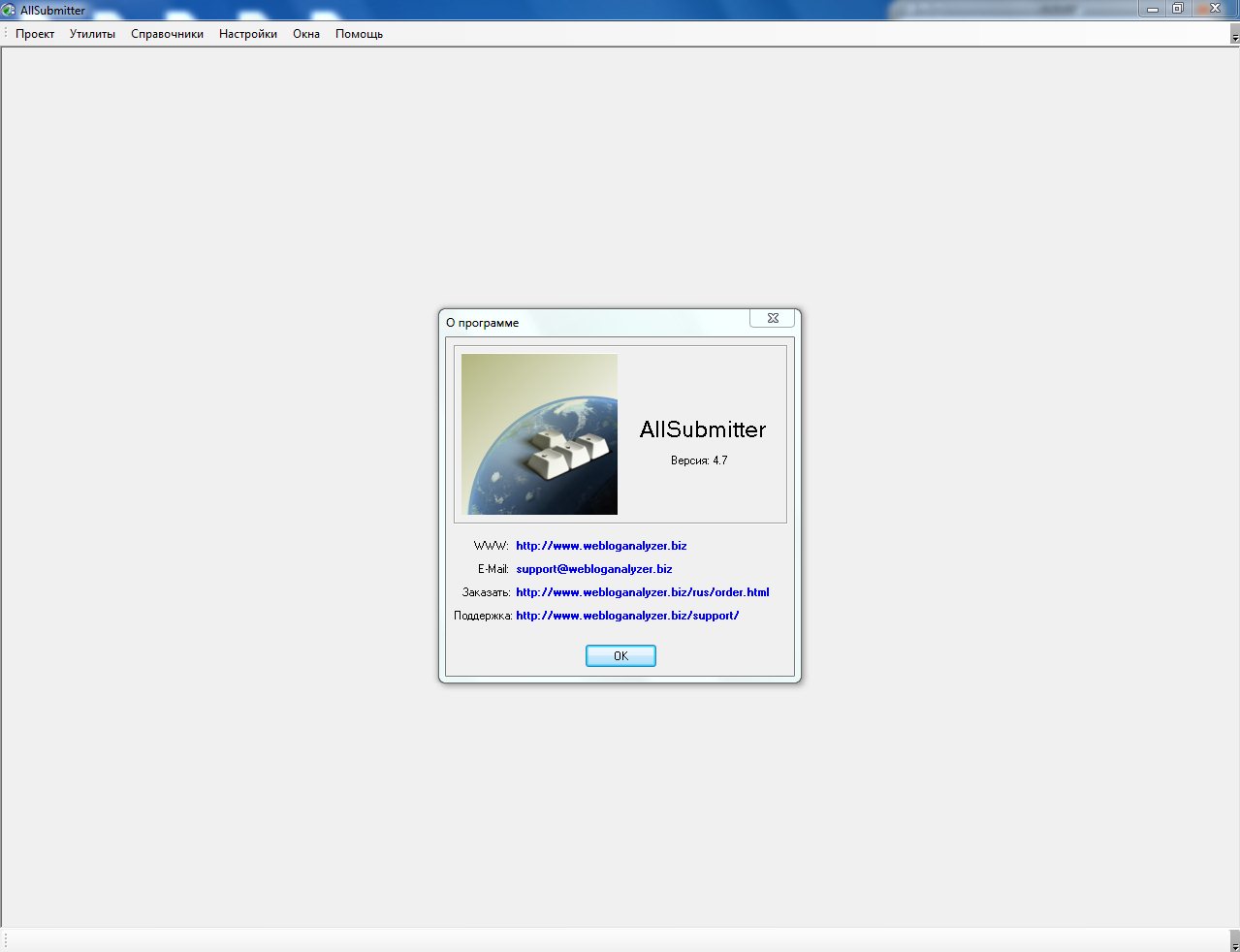Click the support@webloganalyzer.biz email link
This screenshot has width=1240, height=952.
point(594,569)
